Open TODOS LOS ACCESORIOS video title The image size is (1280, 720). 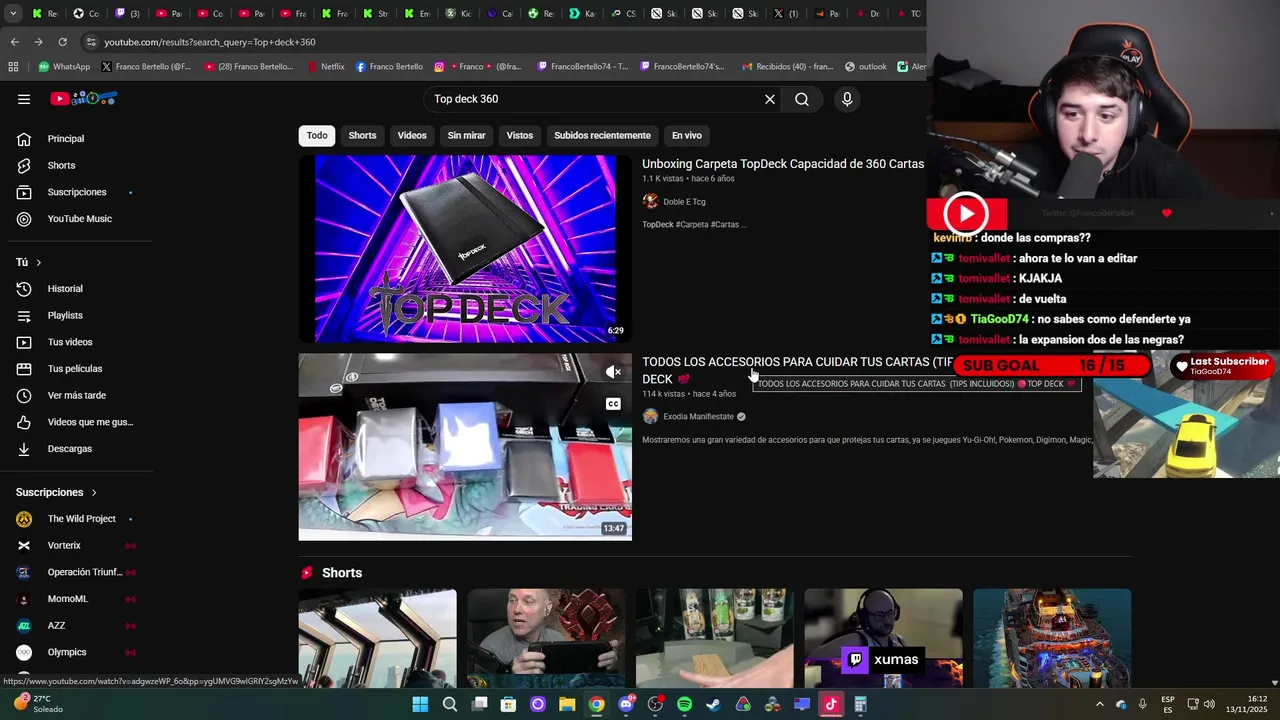797,370
